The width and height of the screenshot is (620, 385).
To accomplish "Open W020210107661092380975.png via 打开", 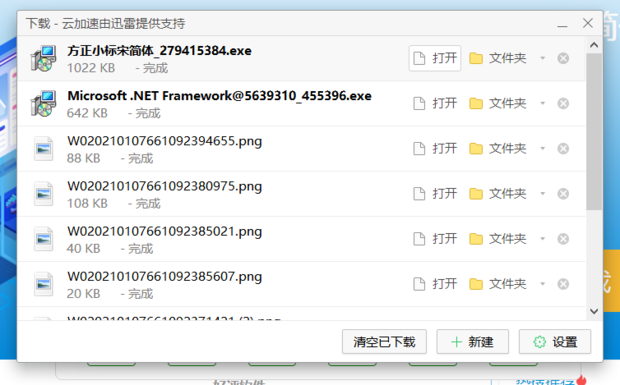I will [435, 193].
